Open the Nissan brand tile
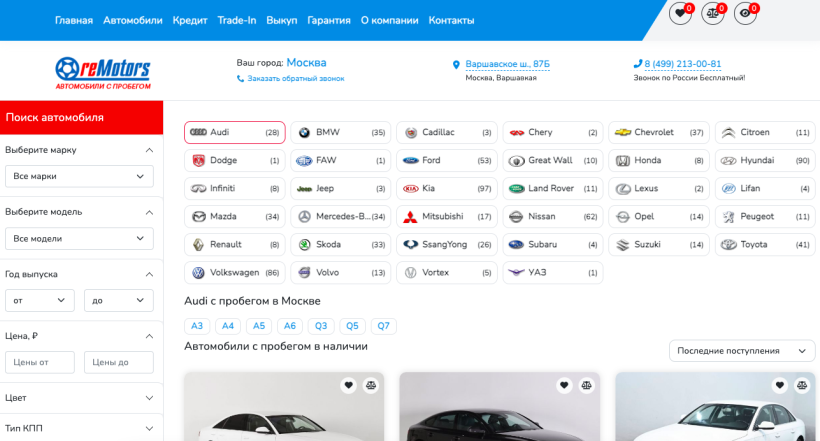Viewport: 820px width, 441px height. (x=553, y=217)
